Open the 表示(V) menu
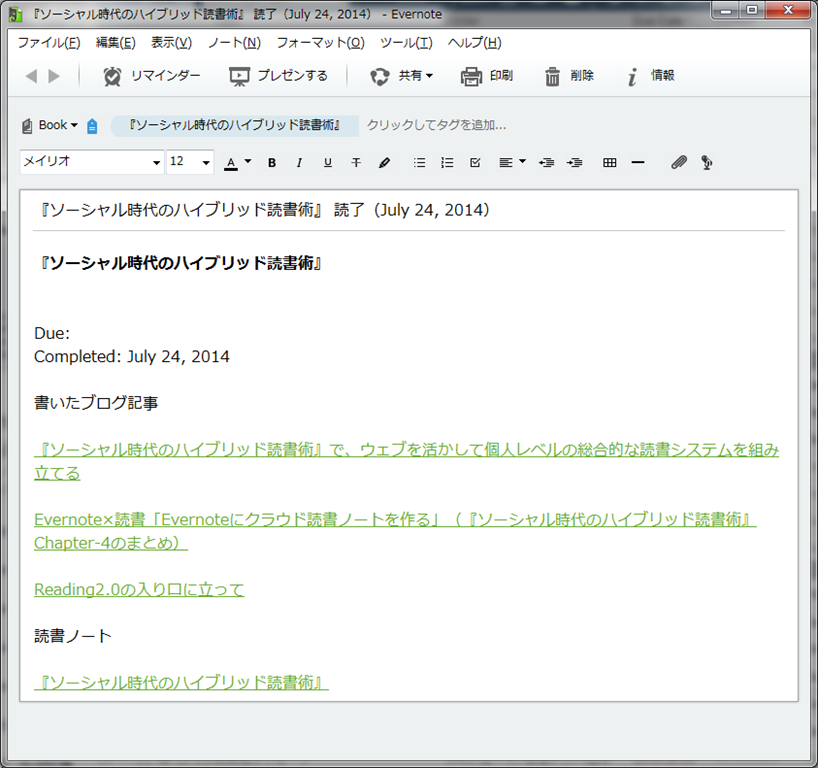Screen dimensions: 818x768 click(x=171, y=43)
